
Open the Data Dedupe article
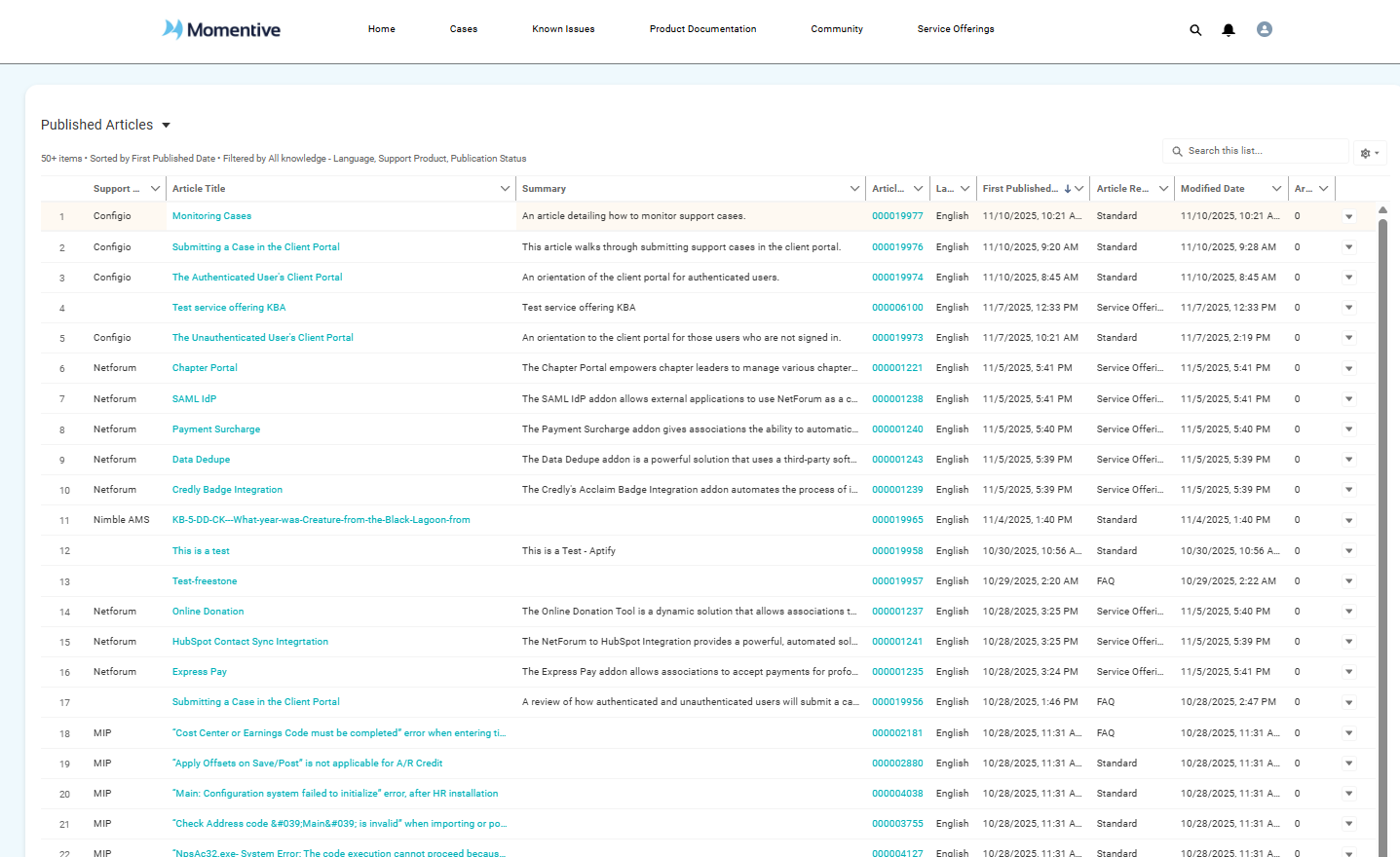(202, 460)
